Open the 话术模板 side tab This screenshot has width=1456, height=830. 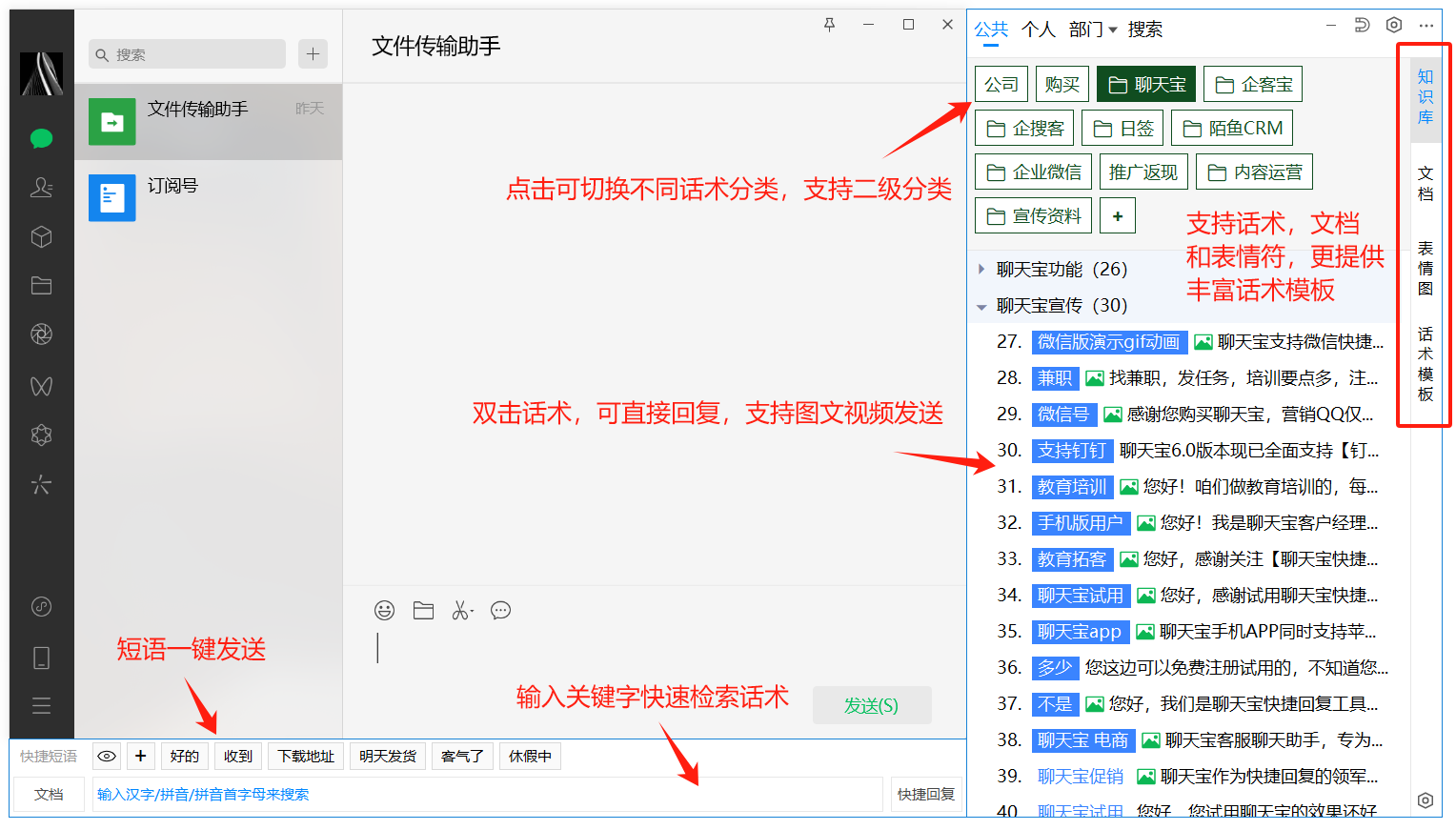tap(1425, 364)
